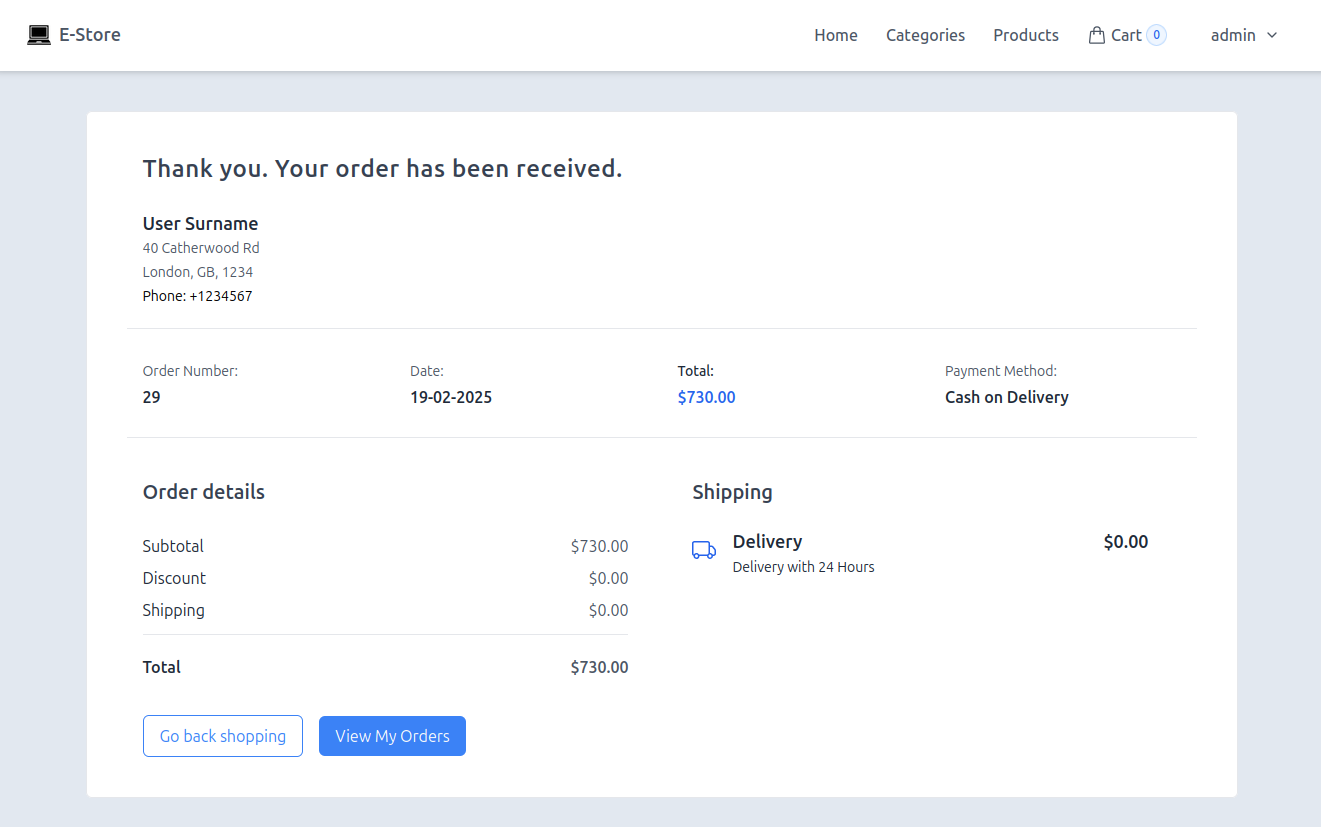Click the delivery truck icon

(x=704, y=550)
